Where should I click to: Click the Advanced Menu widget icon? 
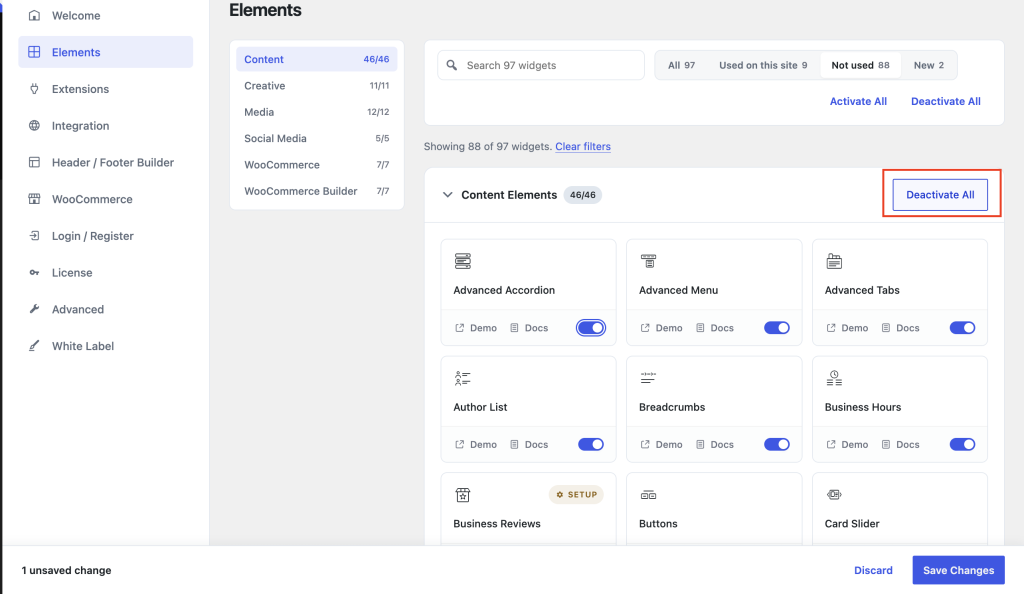648,261
